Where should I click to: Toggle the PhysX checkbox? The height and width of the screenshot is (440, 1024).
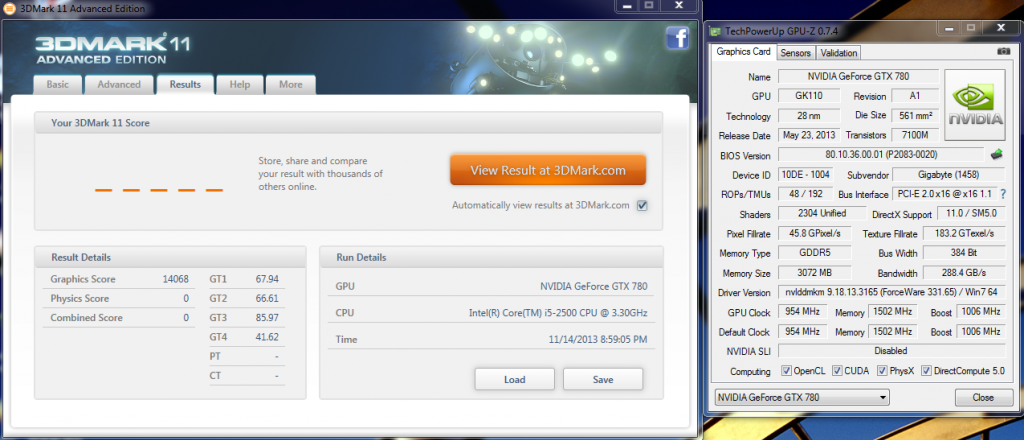882,371
